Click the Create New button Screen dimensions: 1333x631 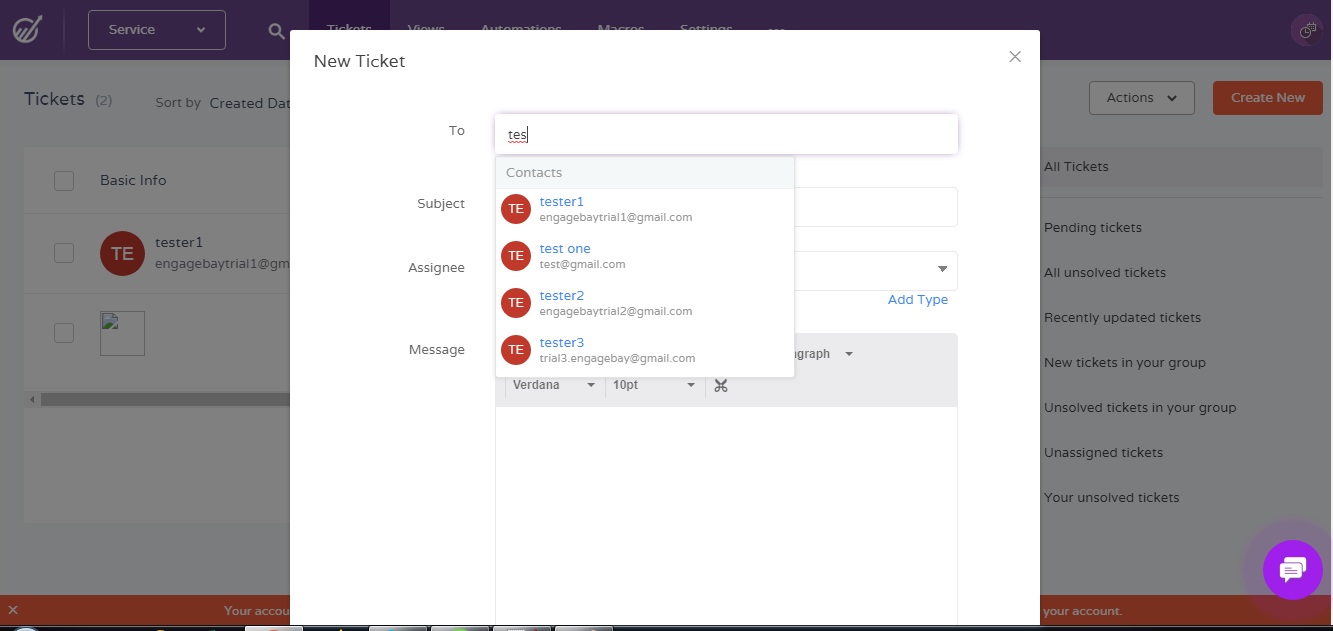(1267, 98)
